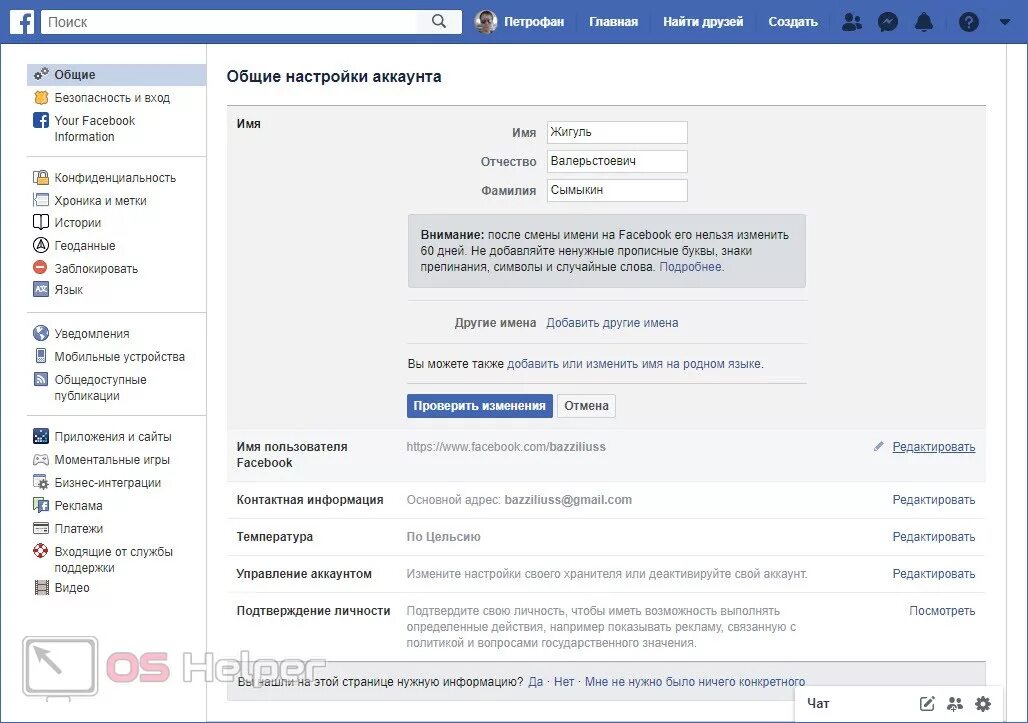Image resolution: width=1028 pixels, height=723 pixels.
Task: Click the Фамилия field with Сымыкин
Action: point(617,190)
